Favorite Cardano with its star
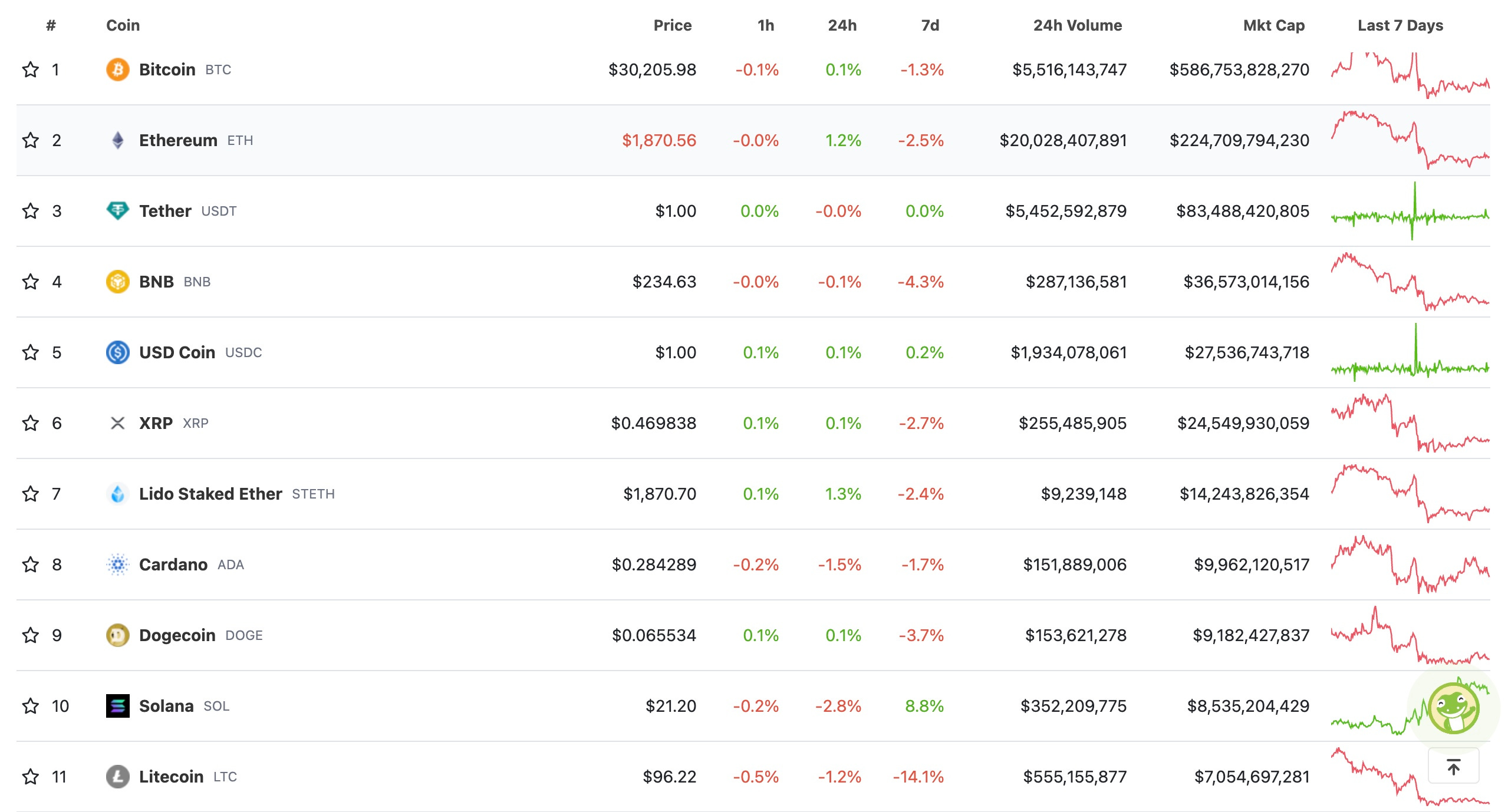This screenshot has width=1508, height=812. (x=31, y=565)
